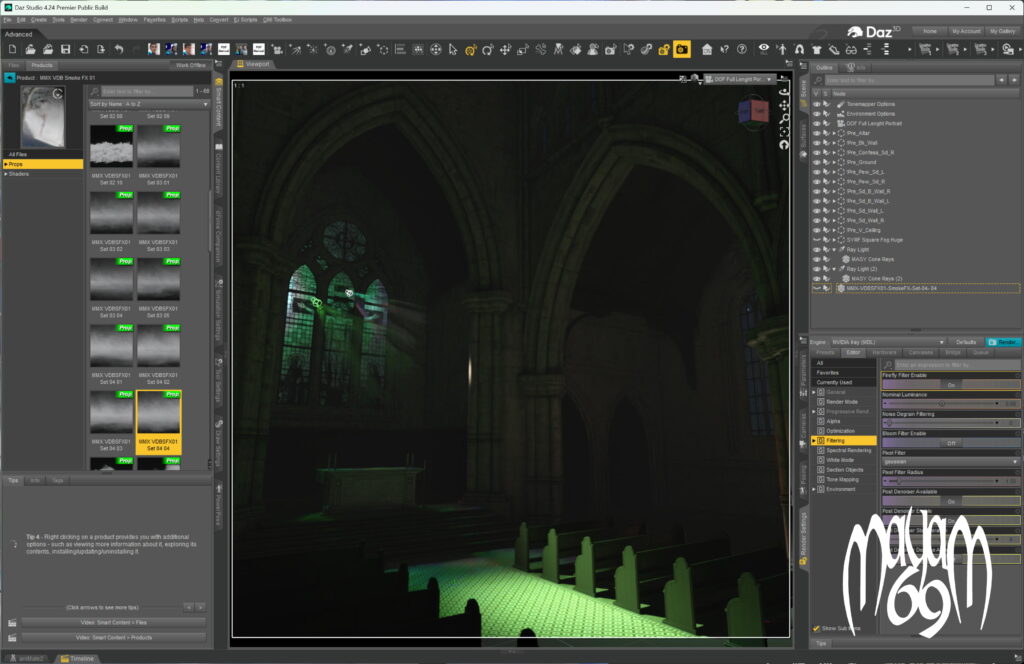Switch to the Editor tab in Render Settings
Image resolution: width=1024 pixels, height=664 pixels.
(853, 353)
